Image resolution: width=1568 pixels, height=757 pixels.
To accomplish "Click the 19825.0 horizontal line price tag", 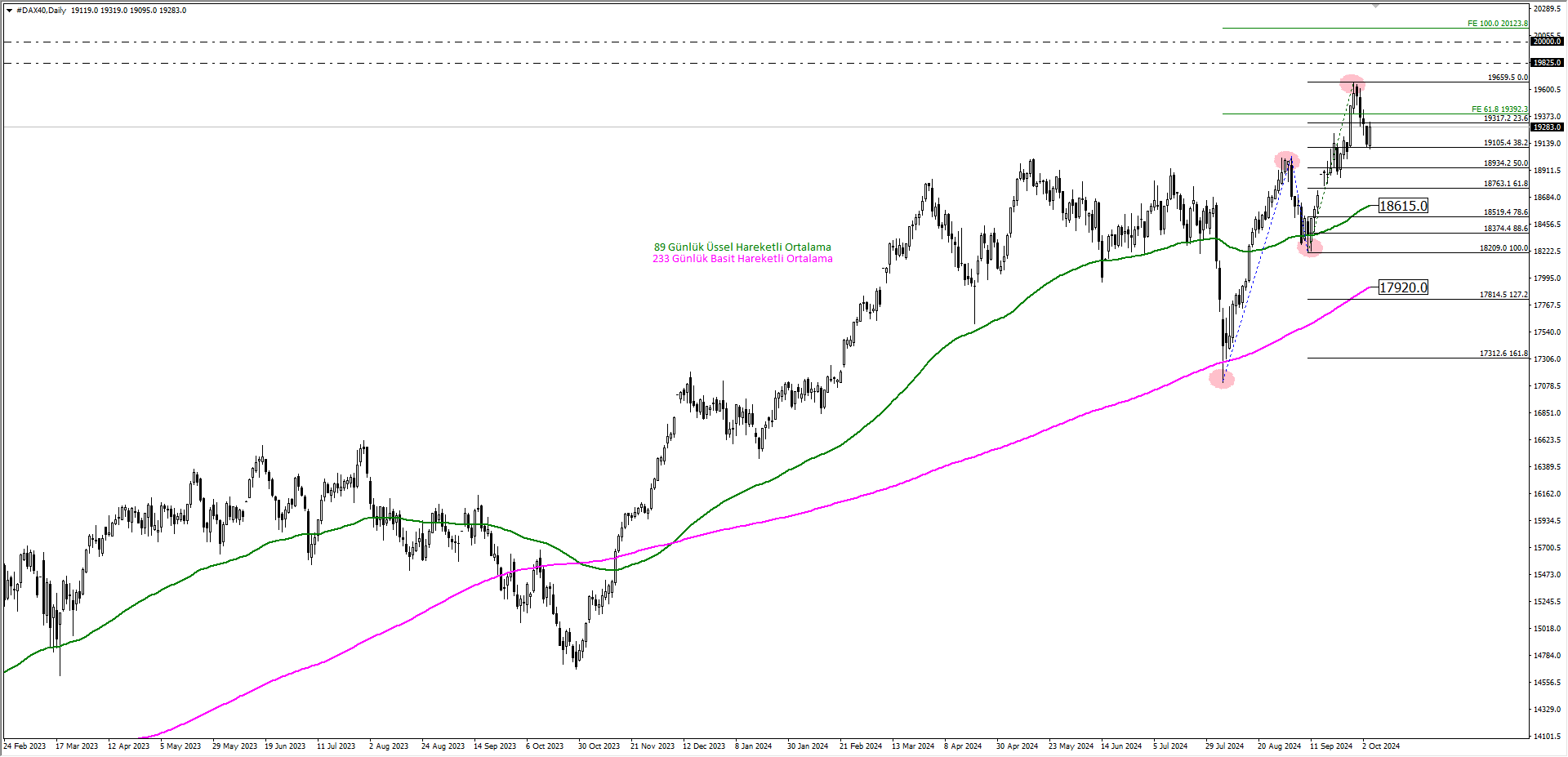I will (1547, 63).
